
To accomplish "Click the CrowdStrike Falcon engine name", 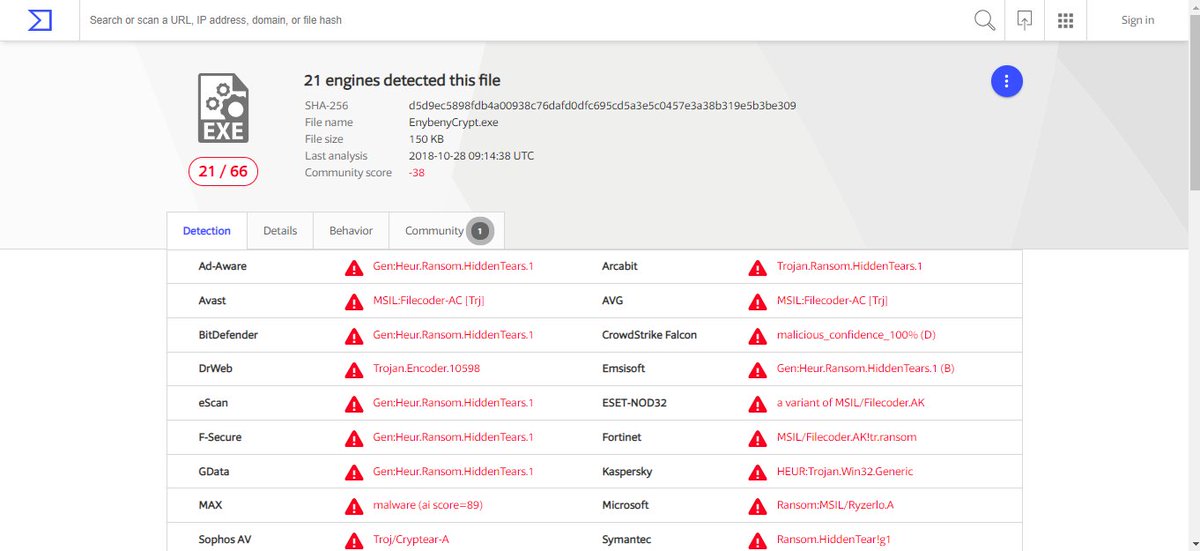I will click(x=649, y=334).
